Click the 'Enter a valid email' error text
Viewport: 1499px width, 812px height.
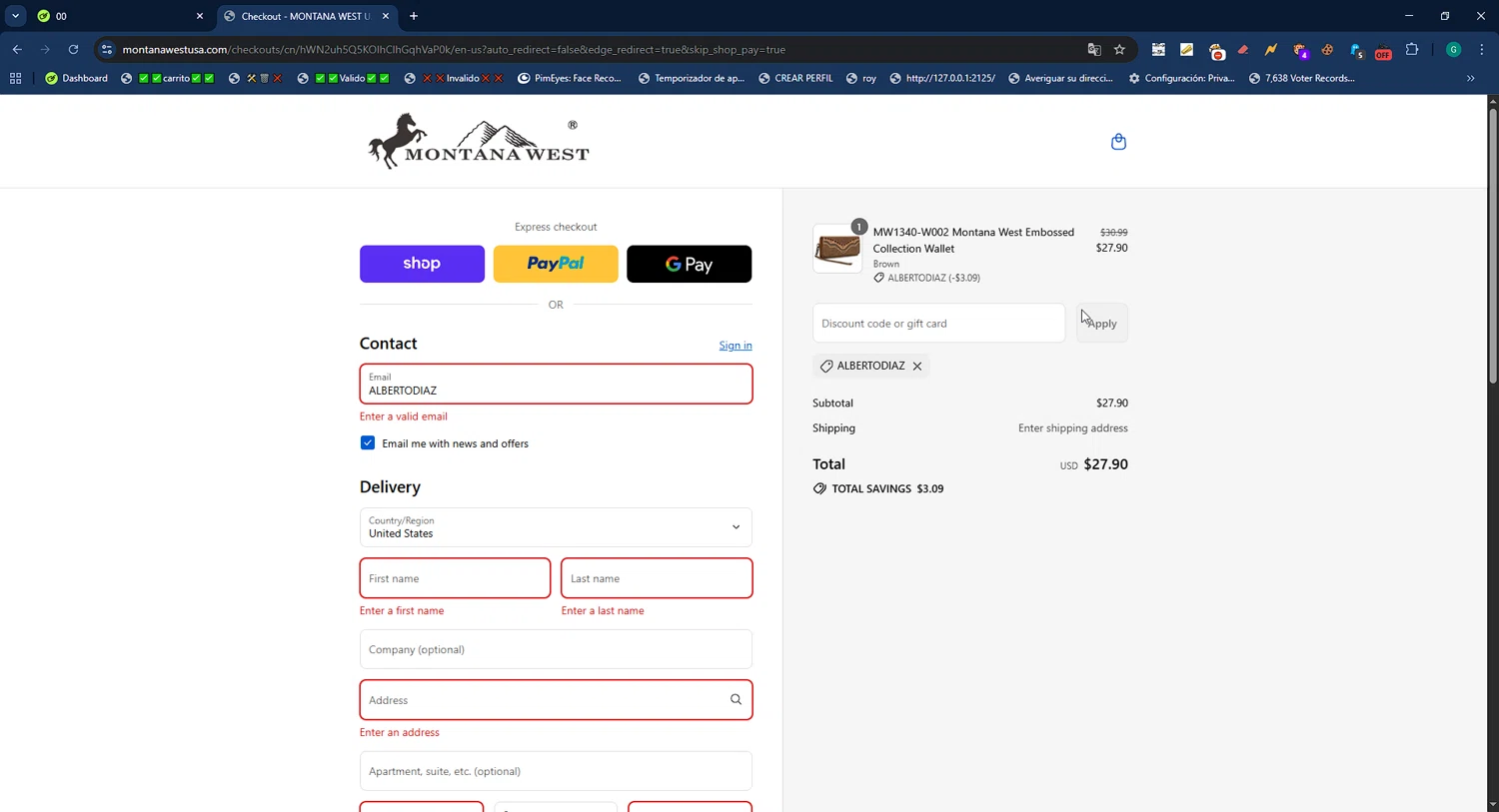[404, 416]
